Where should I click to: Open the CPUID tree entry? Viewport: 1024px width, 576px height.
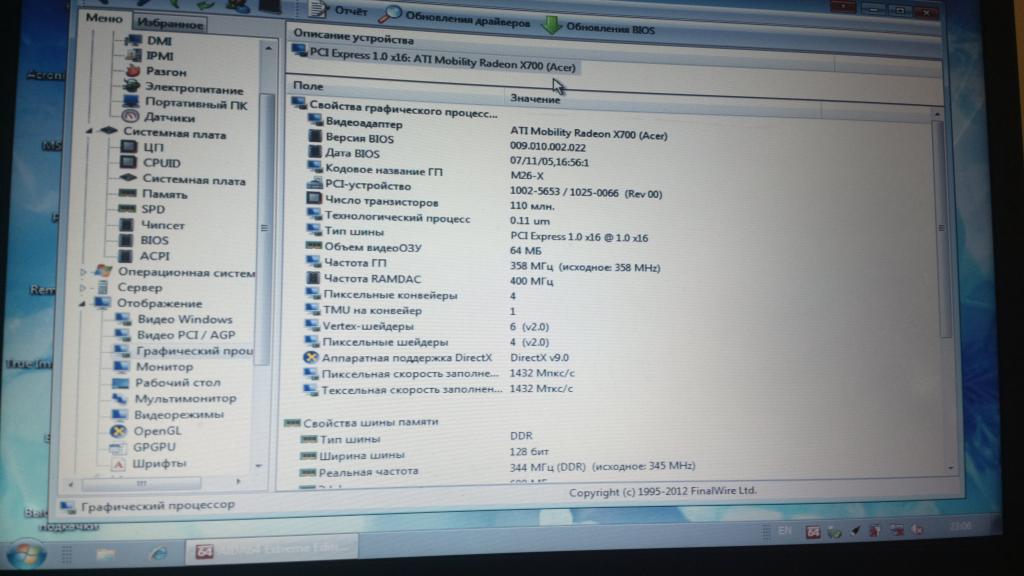click(161, 163)
